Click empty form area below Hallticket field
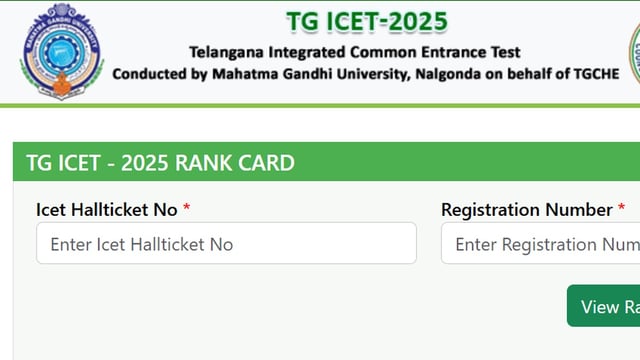This screenshot has height=360, width=640. click(226, 310)
